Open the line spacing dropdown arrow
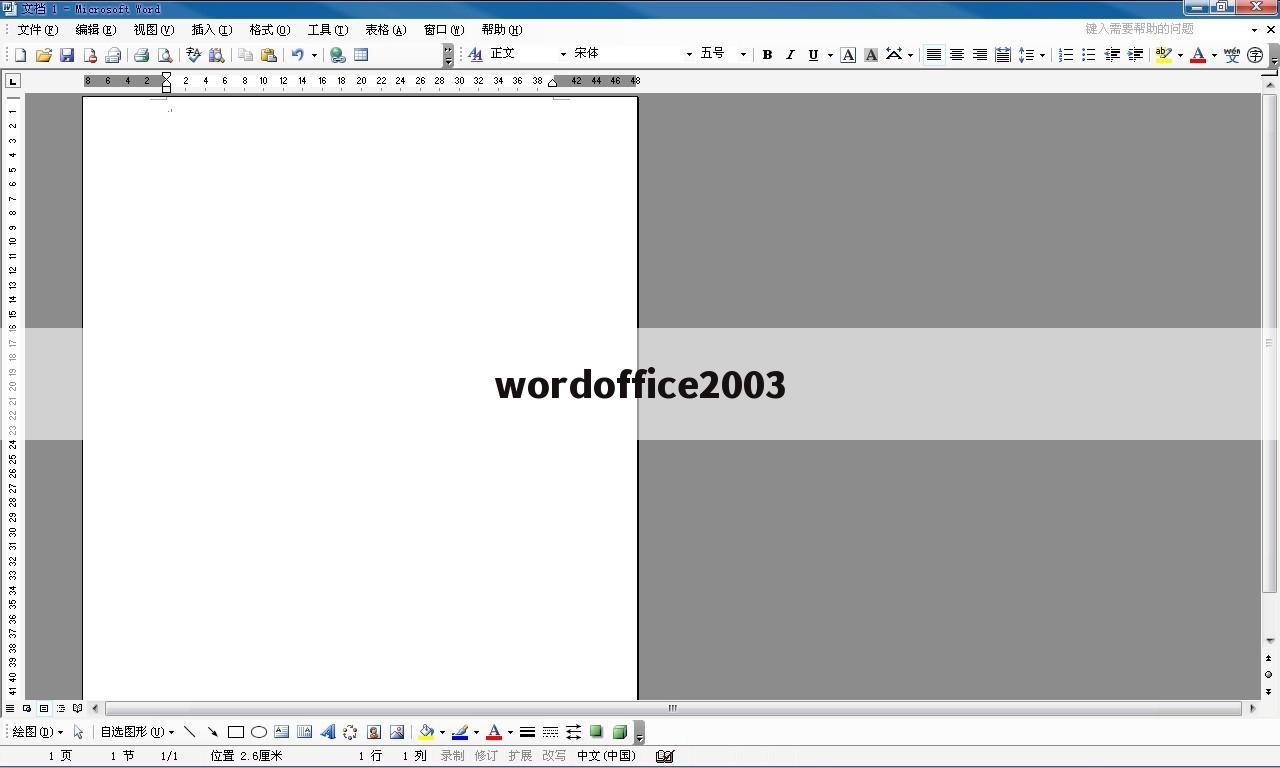Viewport: 1280px width, 768px height. pos(1042,55)
